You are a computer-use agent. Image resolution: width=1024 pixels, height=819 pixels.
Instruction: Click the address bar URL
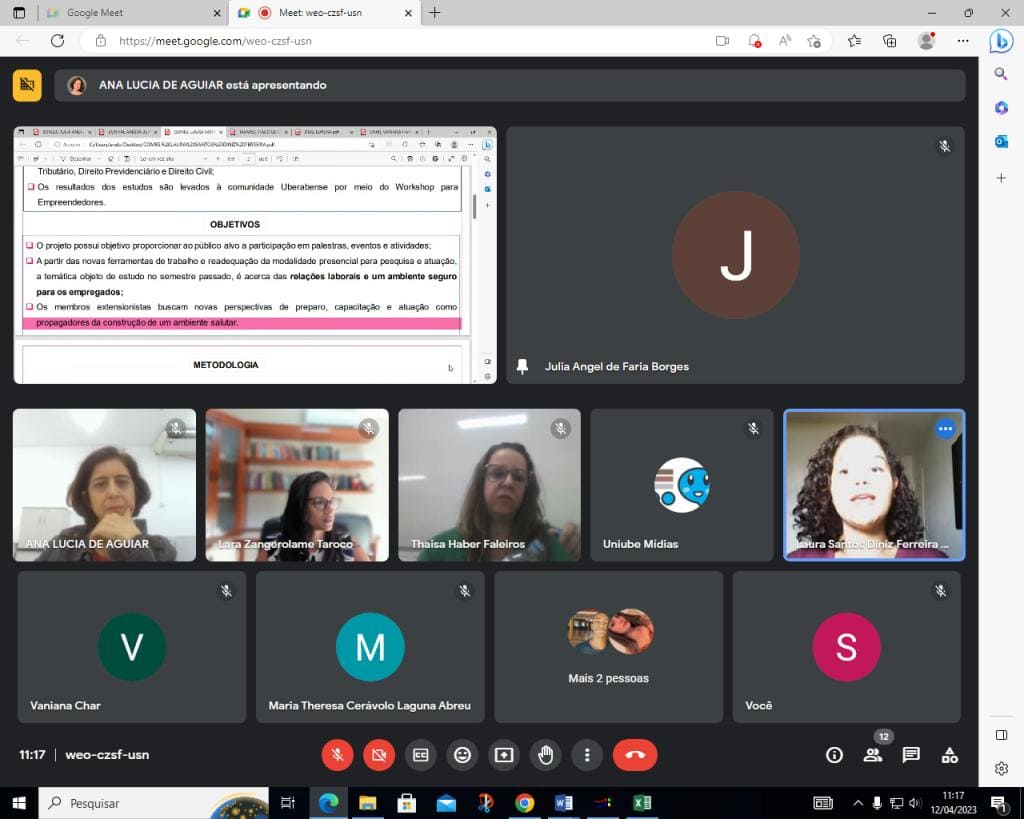[216, 41]
